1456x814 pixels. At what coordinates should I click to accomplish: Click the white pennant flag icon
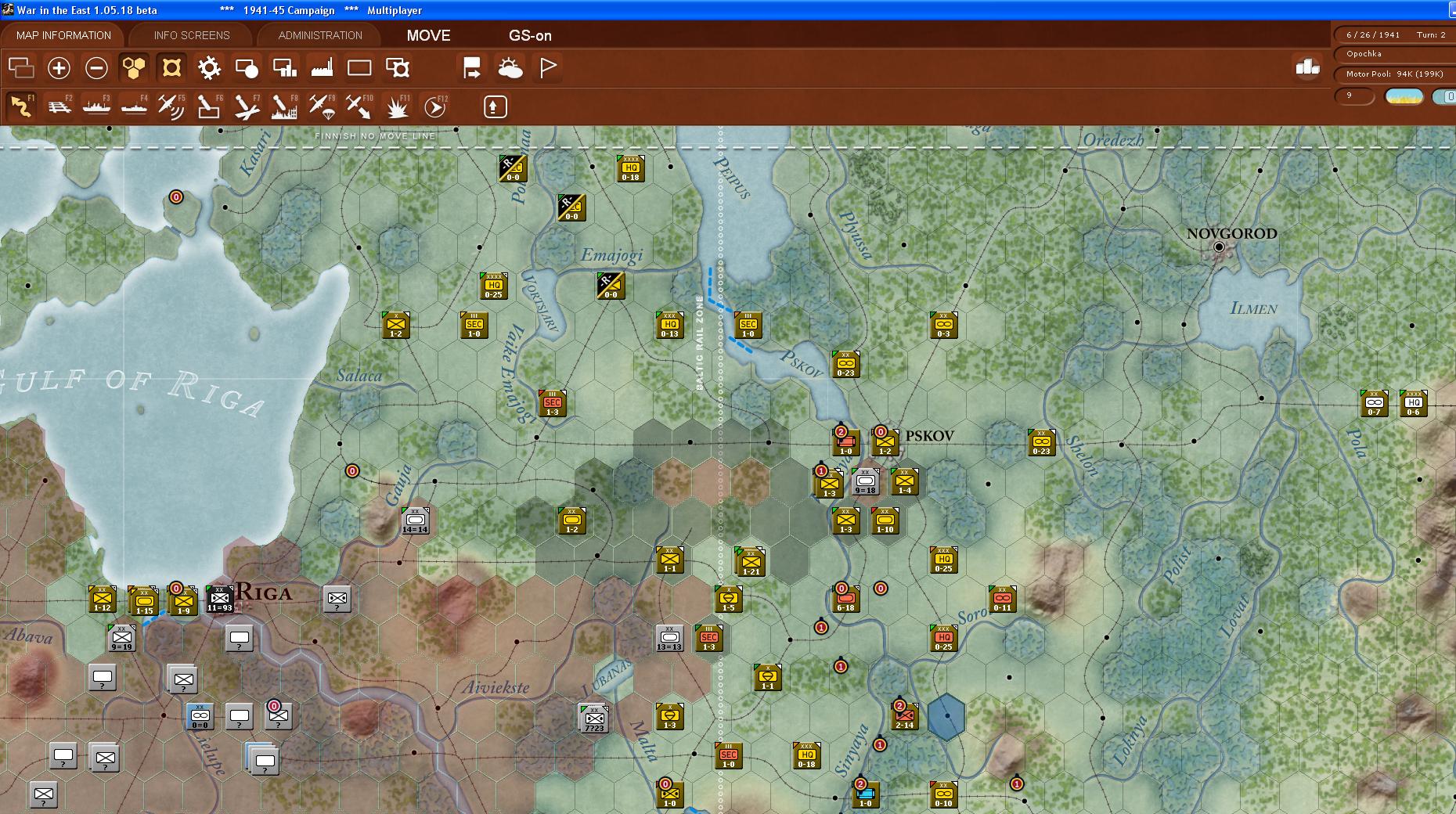[548, 68]
